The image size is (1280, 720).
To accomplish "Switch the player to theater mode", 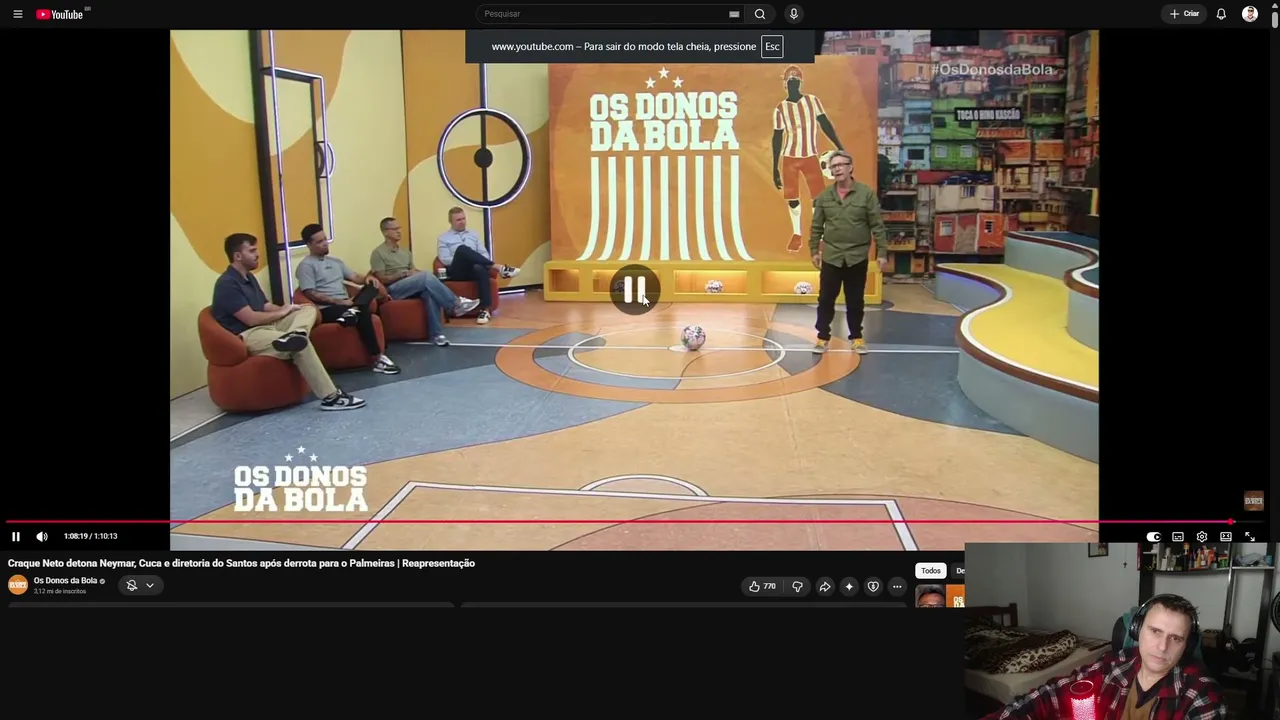I will tap(1226, 537).
